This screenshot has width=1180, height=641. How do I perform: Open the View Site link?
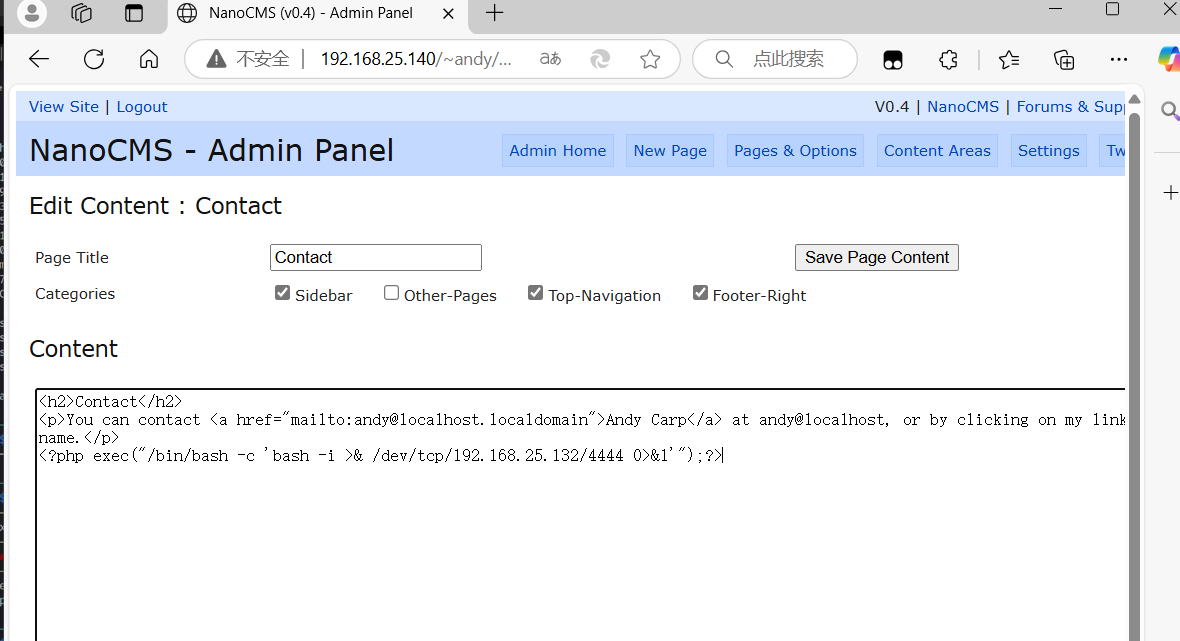pyautogui.click(x=64, y=107)
